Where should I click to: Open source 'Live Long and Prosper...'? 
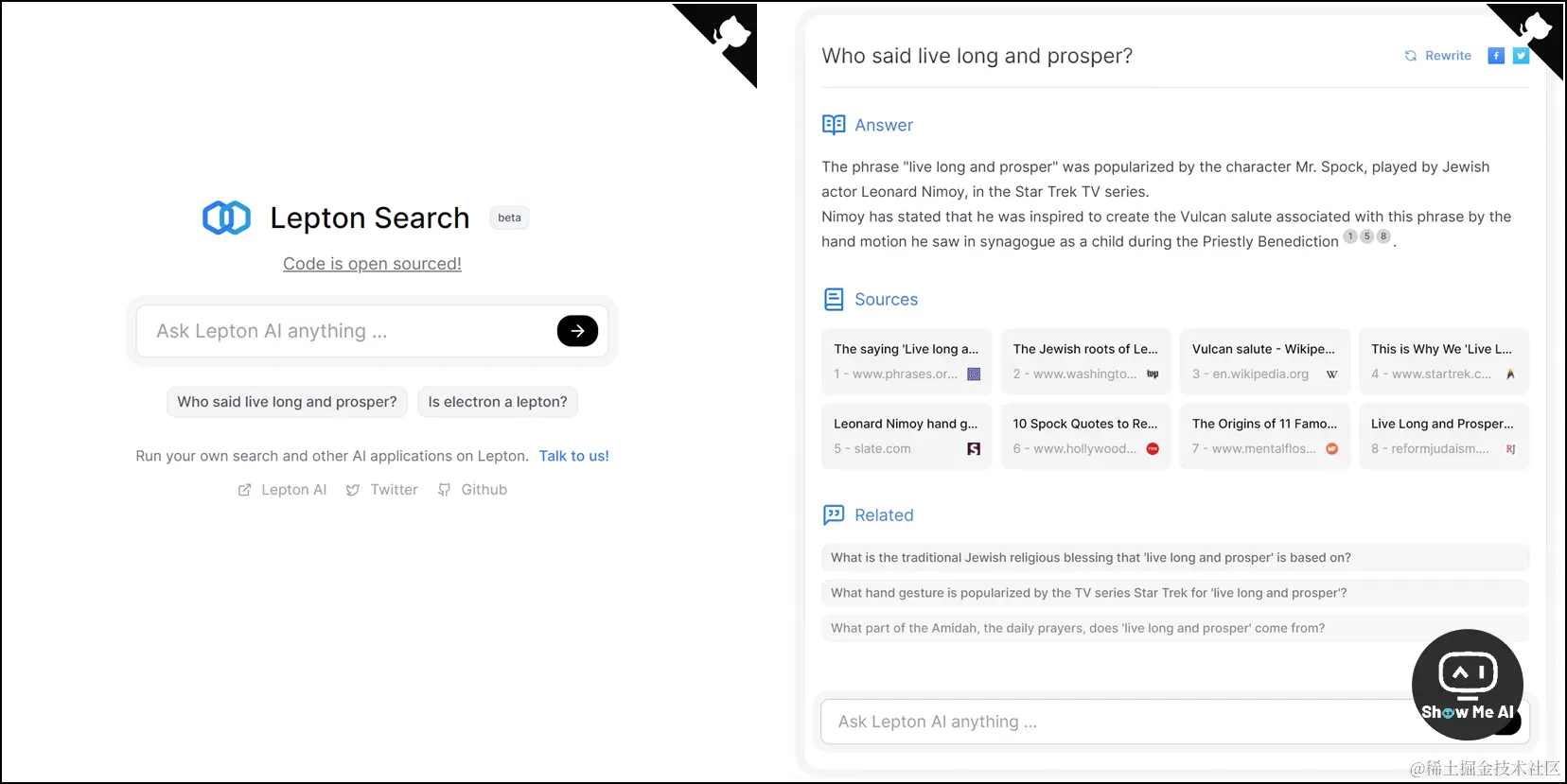[1444, 436]
